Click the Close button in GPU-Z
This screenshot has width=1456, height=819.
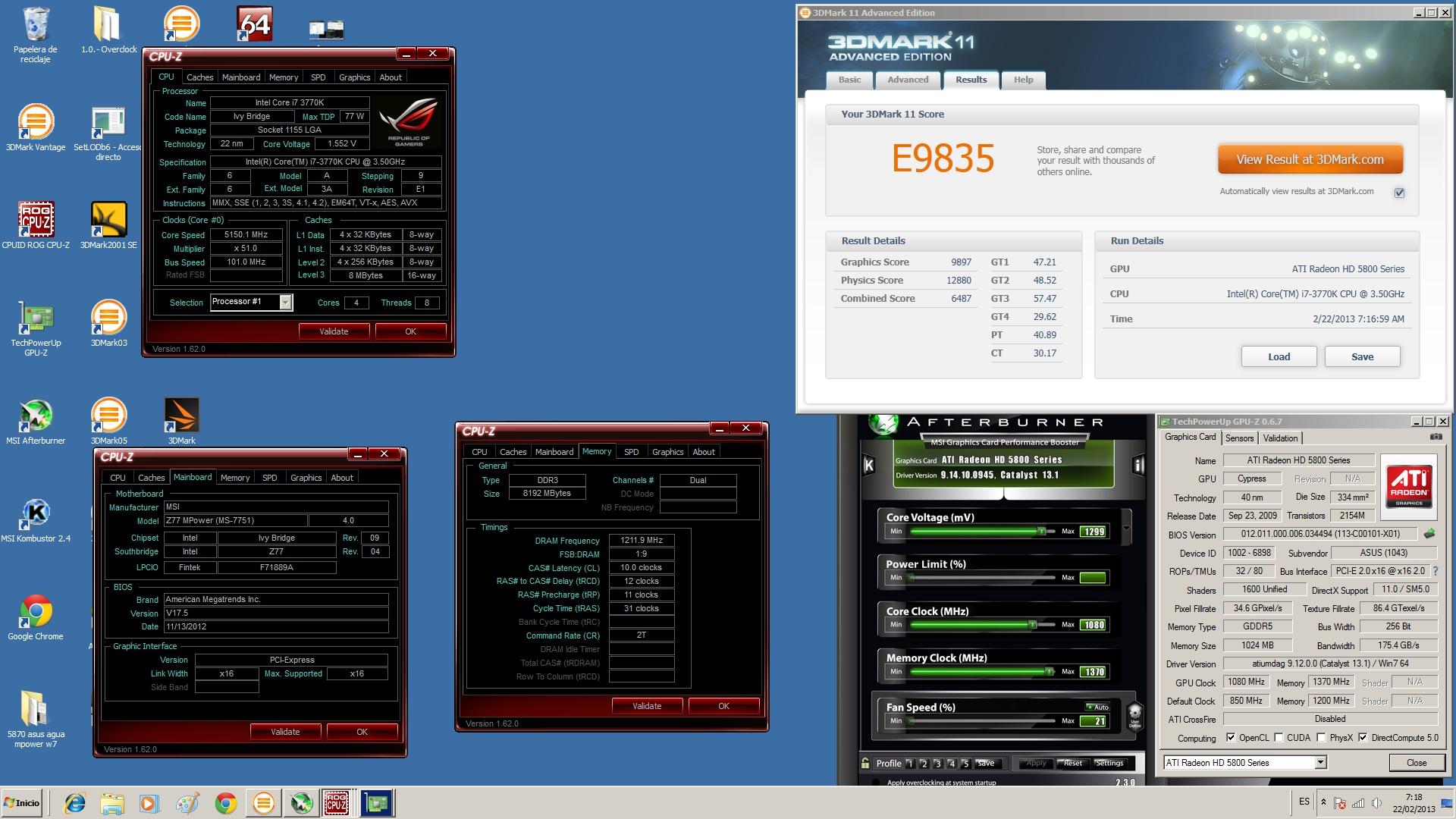(x=1416, y=763)
